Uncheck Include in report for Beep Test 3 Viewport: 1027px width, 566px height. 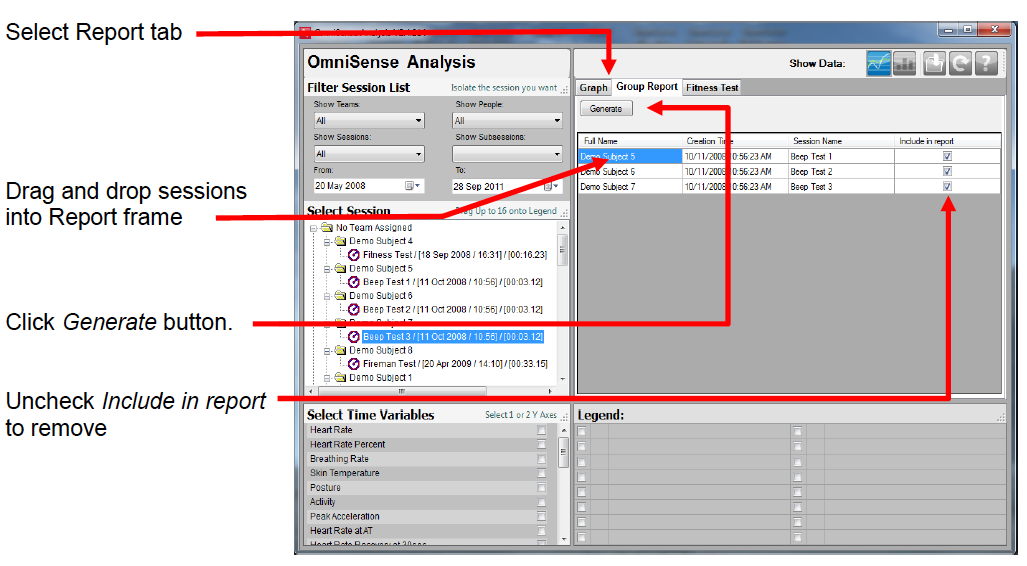(947, 187)
